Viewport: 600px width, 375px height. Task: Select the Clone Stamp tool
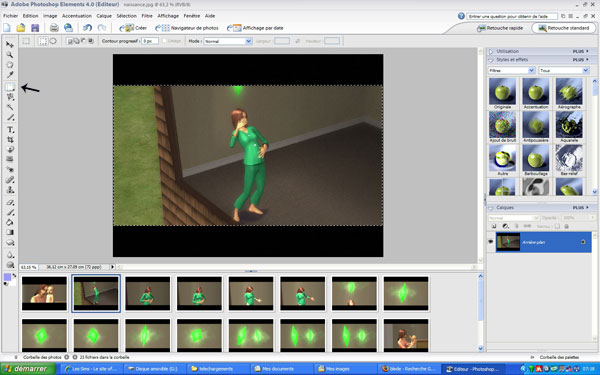(x=10, y=190)
